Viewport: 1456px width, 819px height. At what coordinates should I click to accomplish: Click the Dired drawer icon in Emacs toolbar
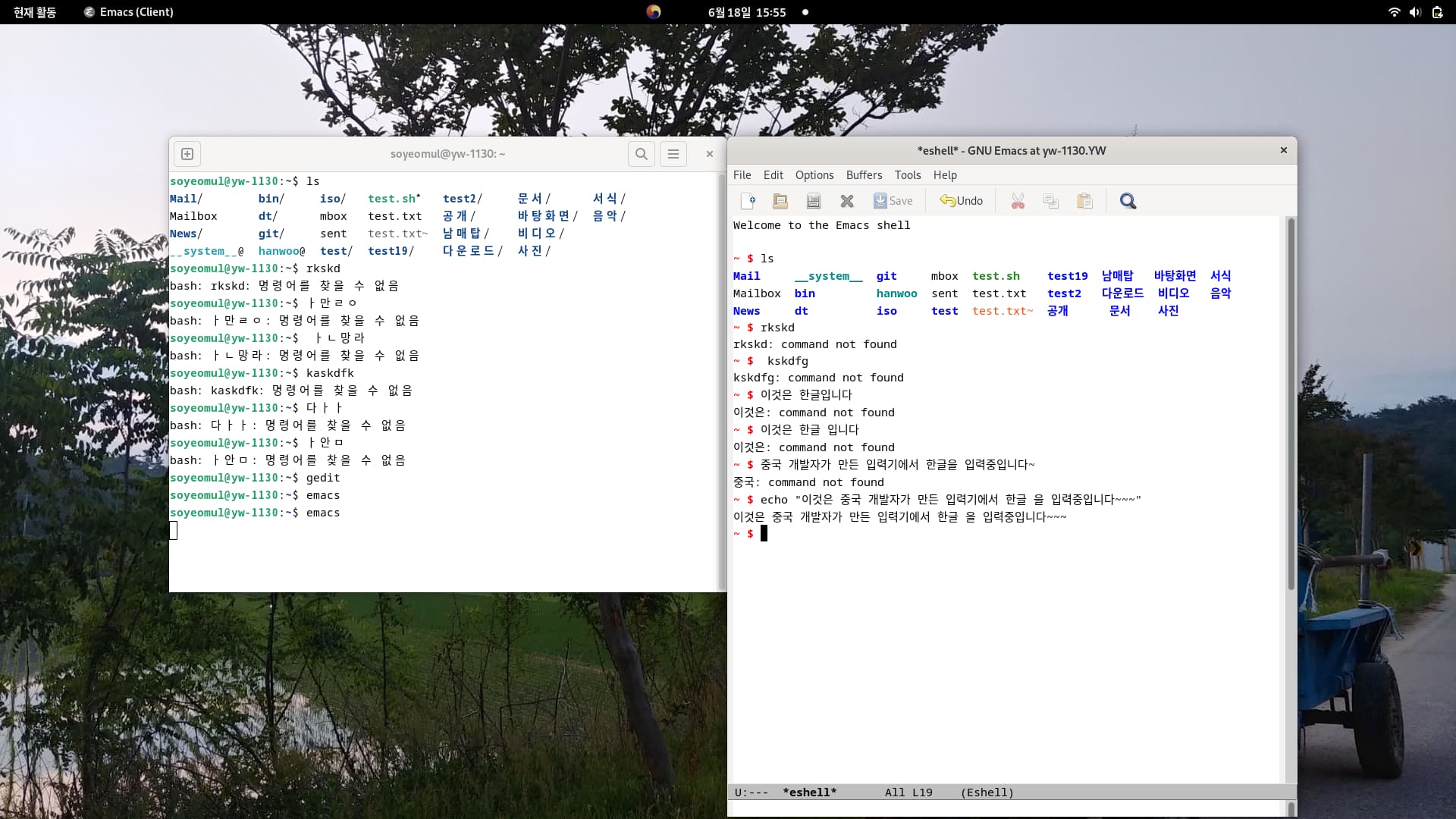814,201
